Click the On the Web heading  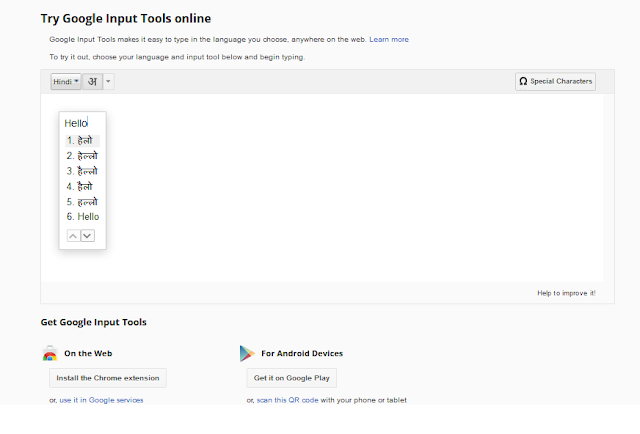88,354
